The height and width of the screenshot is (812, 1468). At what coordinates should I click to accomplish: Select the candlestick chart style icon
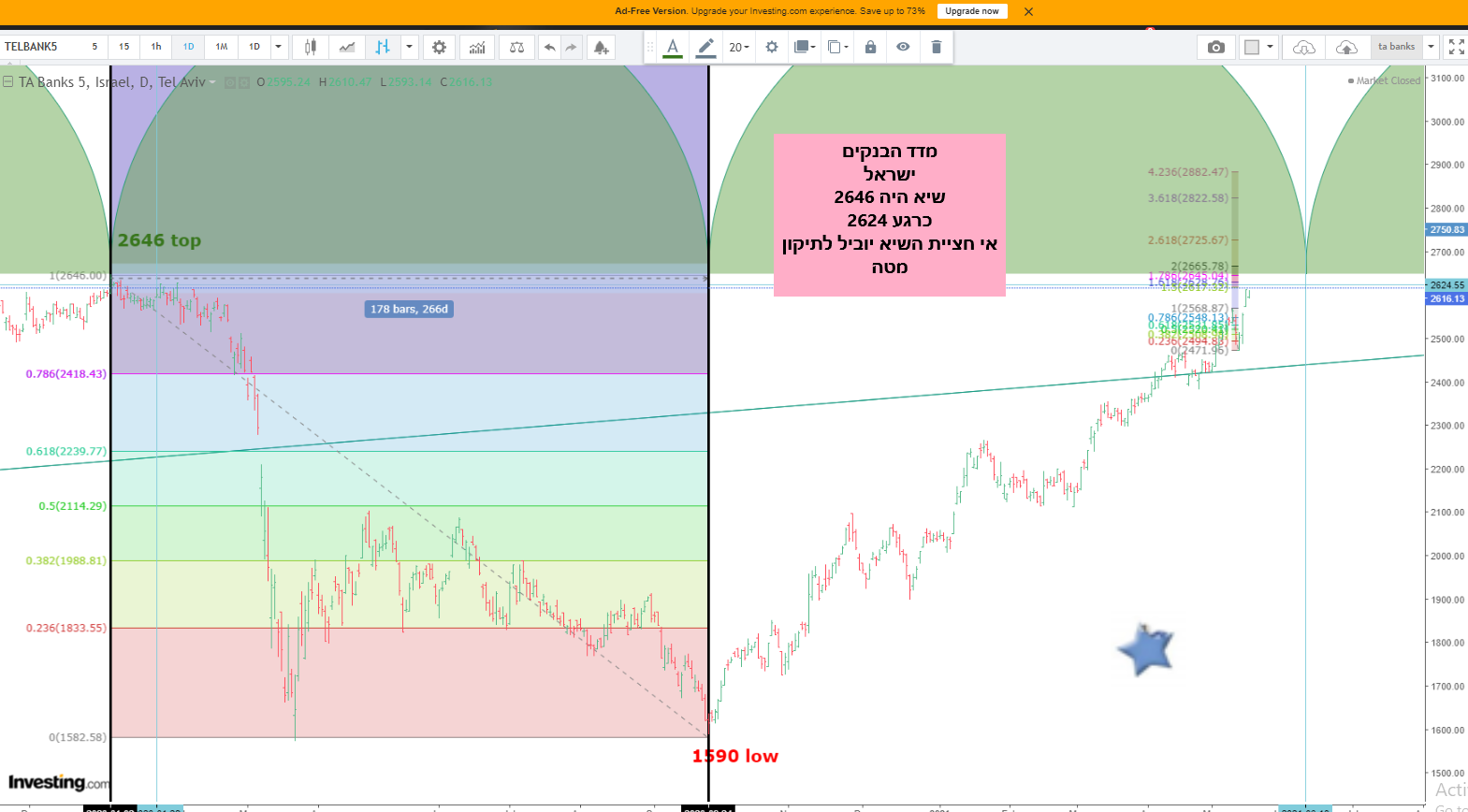311,47
